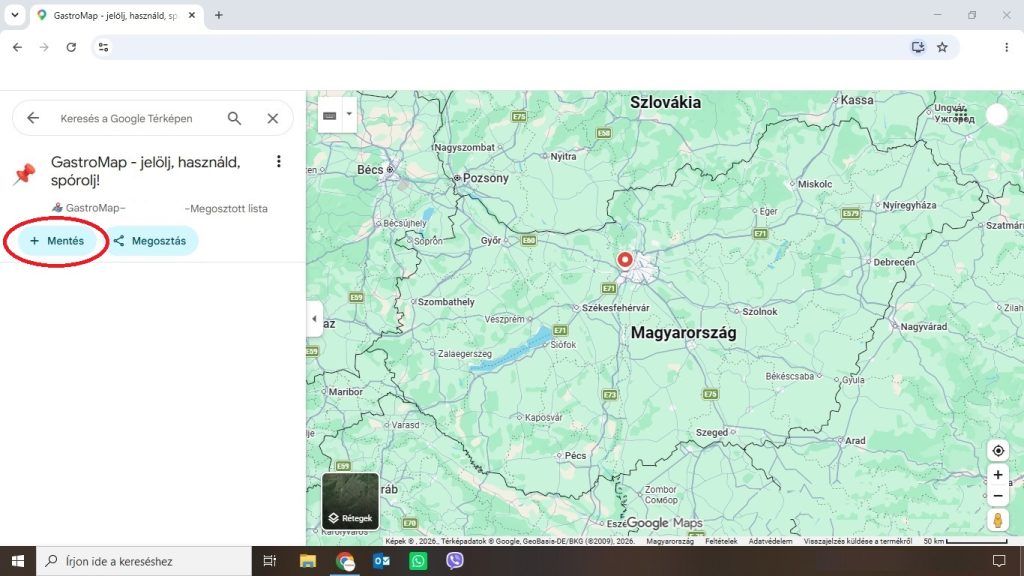
Task: Go forward in browser history
Action: coord(44,47)
